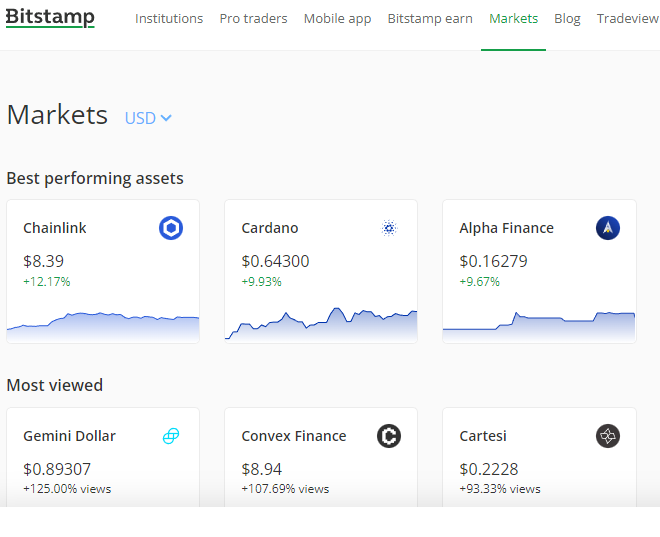Select the Markets tab

(x=514, y=19)
